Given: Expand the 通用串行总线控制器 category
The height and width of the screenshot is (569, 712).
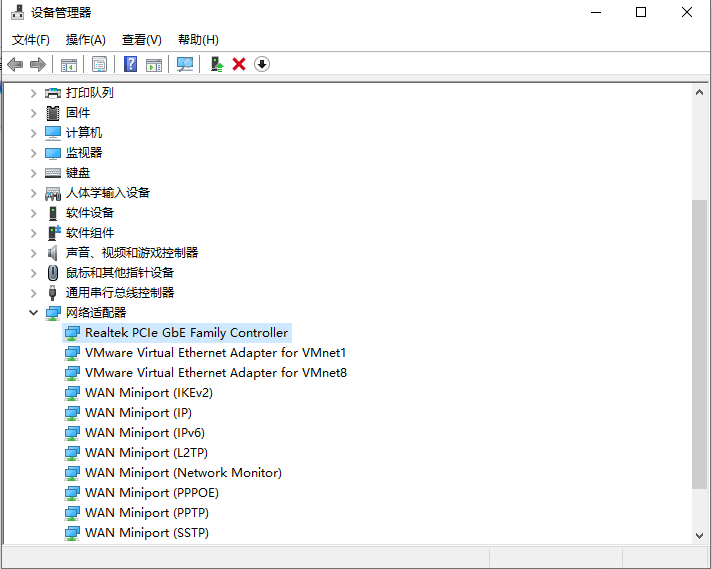Looking at the screenshot, I should (33, 293).
